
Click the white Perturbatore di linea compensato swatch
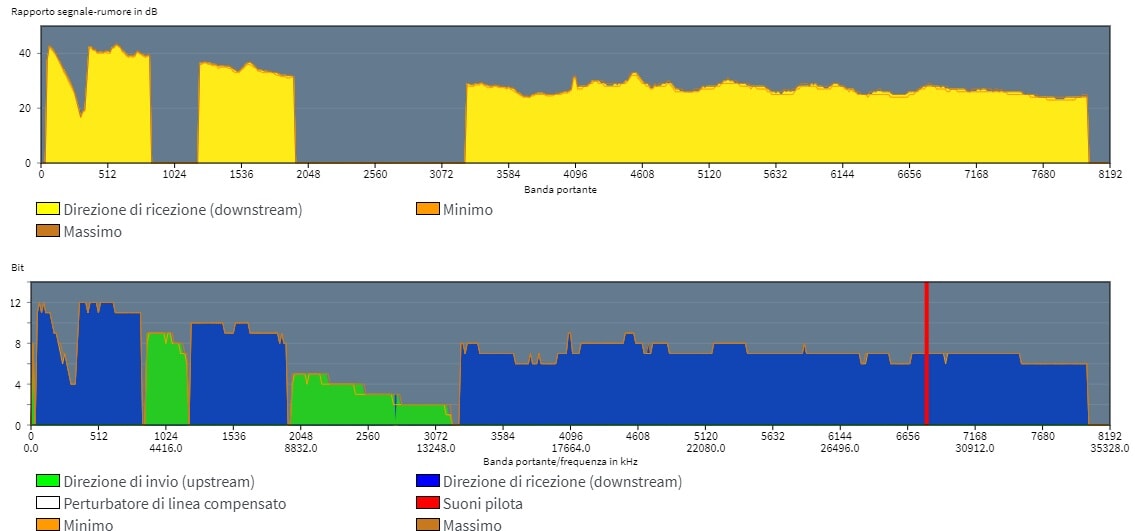(48, 504)
